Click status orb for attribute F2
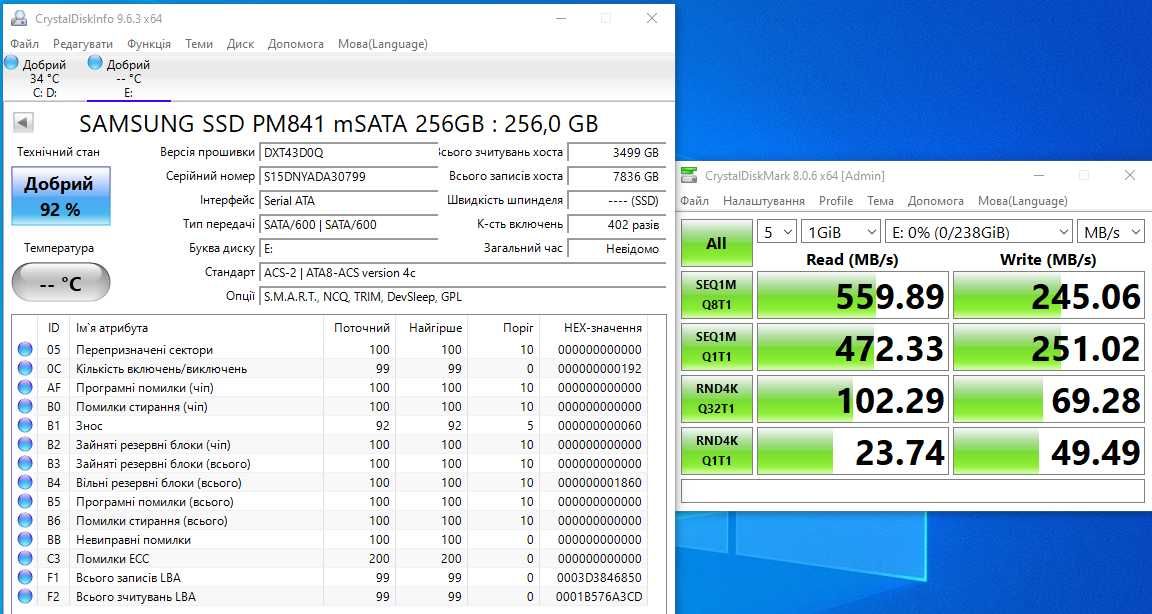 (x=25, y=596)
